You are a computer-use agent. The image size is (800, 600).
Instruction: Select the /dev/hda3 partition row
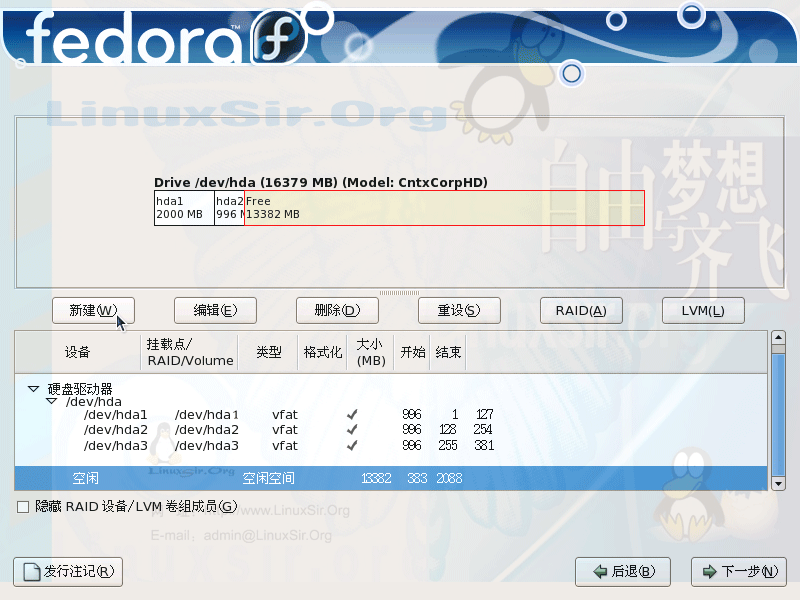[x=391, y=445]
